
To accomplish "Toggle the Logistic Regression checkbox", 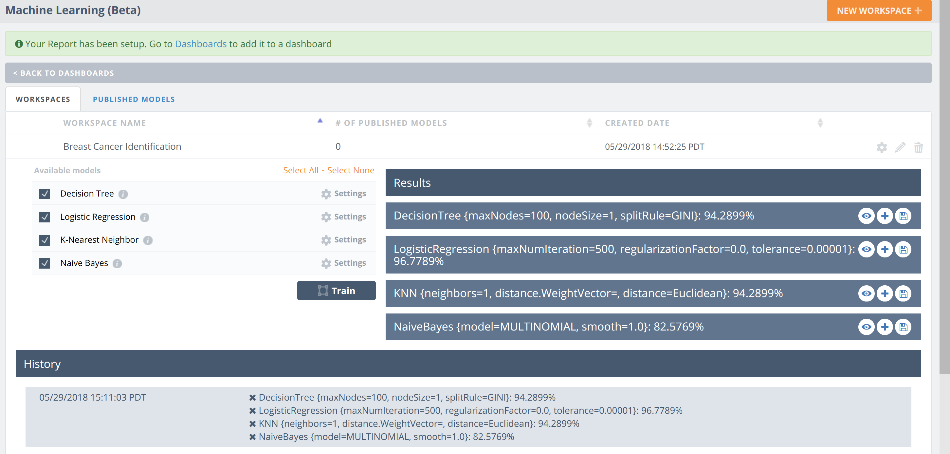I will click(x=44, y=217).
